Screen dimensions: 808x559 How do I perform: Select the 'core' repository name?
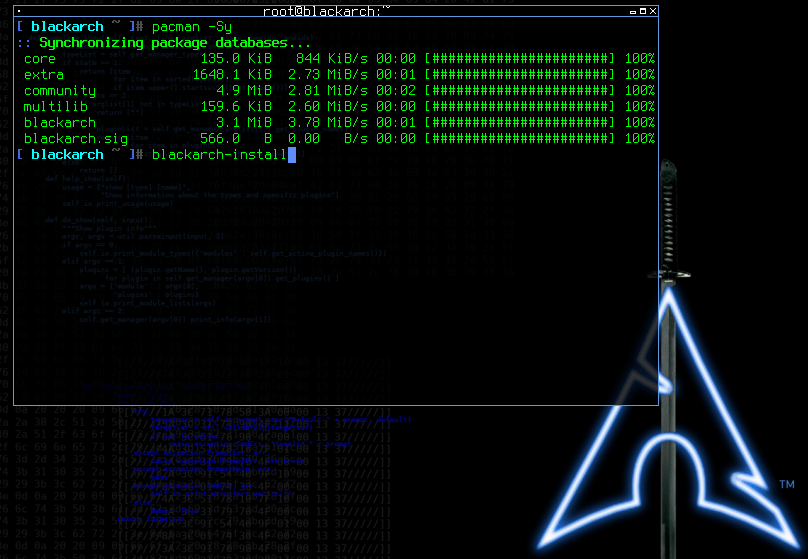(40, 59)
